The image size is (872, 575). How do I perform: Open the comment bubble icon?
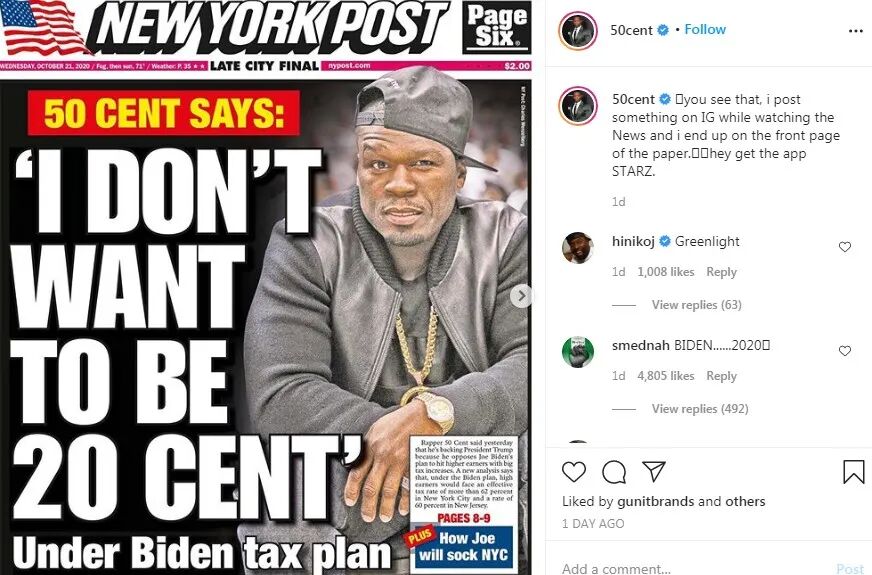click(x=614, y=472)
